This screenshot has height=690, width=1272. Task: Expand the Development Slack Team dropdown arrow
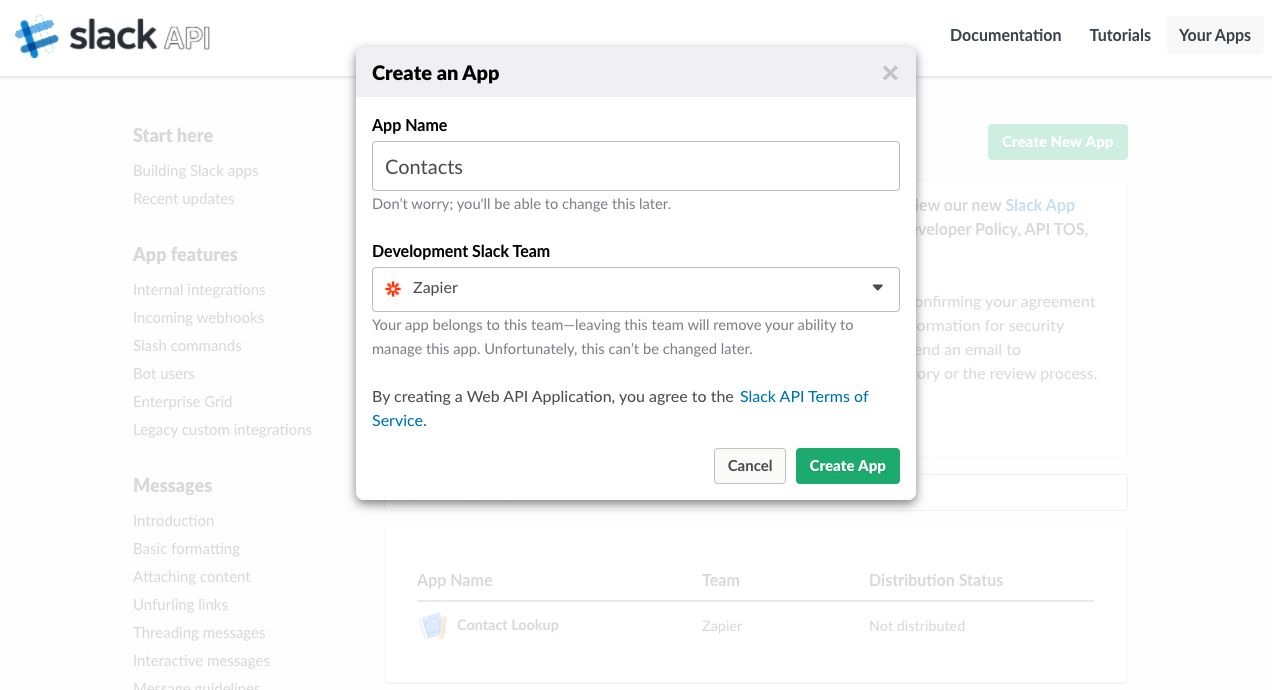click(877, 288)
